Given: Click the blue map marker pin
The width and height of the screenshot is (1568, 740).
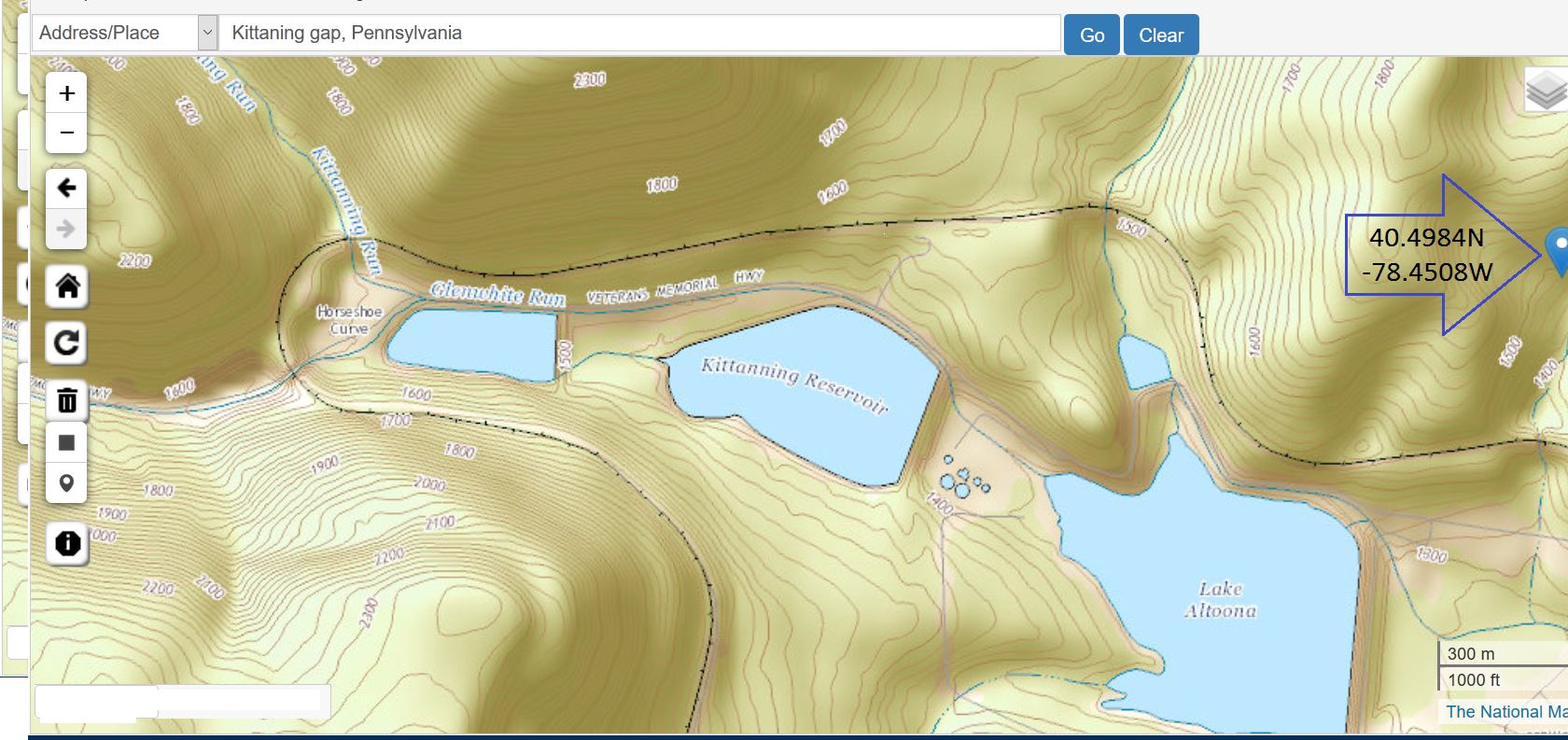Looking at the screenshot, I should (x=1558, y=251).
